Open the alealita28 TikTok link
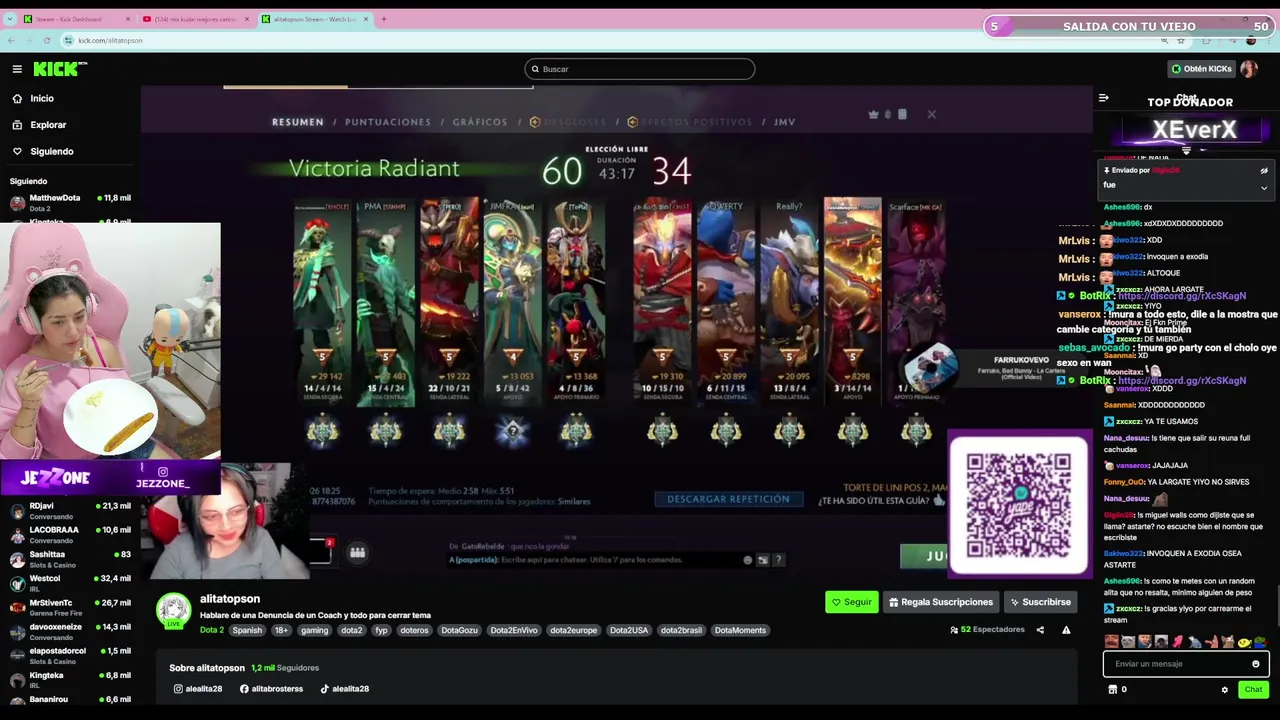Viewport: 1280px width, 720px height. (344, 689)
